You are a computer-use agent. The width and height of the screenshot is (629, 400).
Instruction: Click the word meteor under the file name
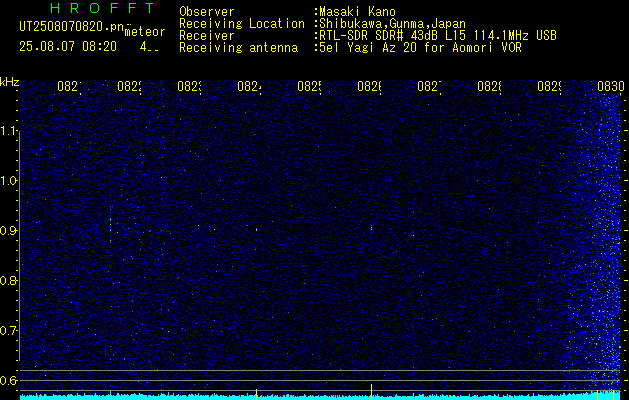pos(145,32)
